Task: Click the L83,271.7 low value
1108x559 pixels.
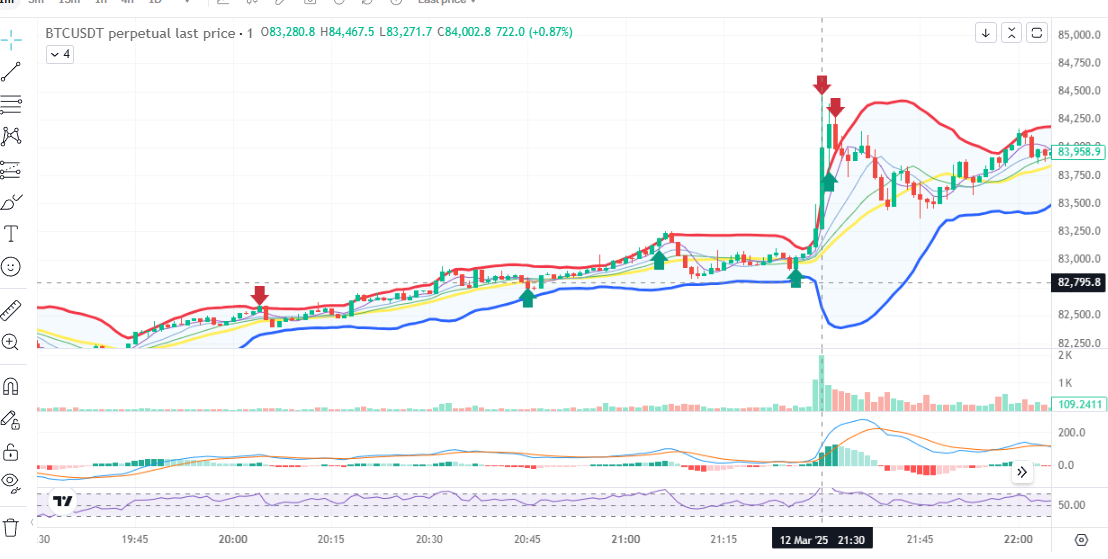Action: pyautogui.click(x=406, y=32)
